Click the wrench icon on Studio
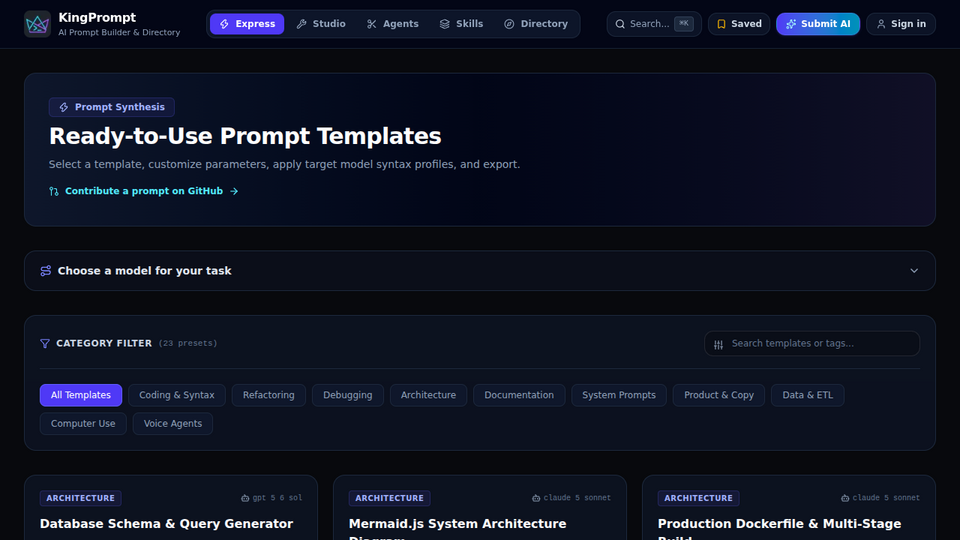Image resolution: width=960 pixels, height=540 pixels. click(x=302, y=24)
